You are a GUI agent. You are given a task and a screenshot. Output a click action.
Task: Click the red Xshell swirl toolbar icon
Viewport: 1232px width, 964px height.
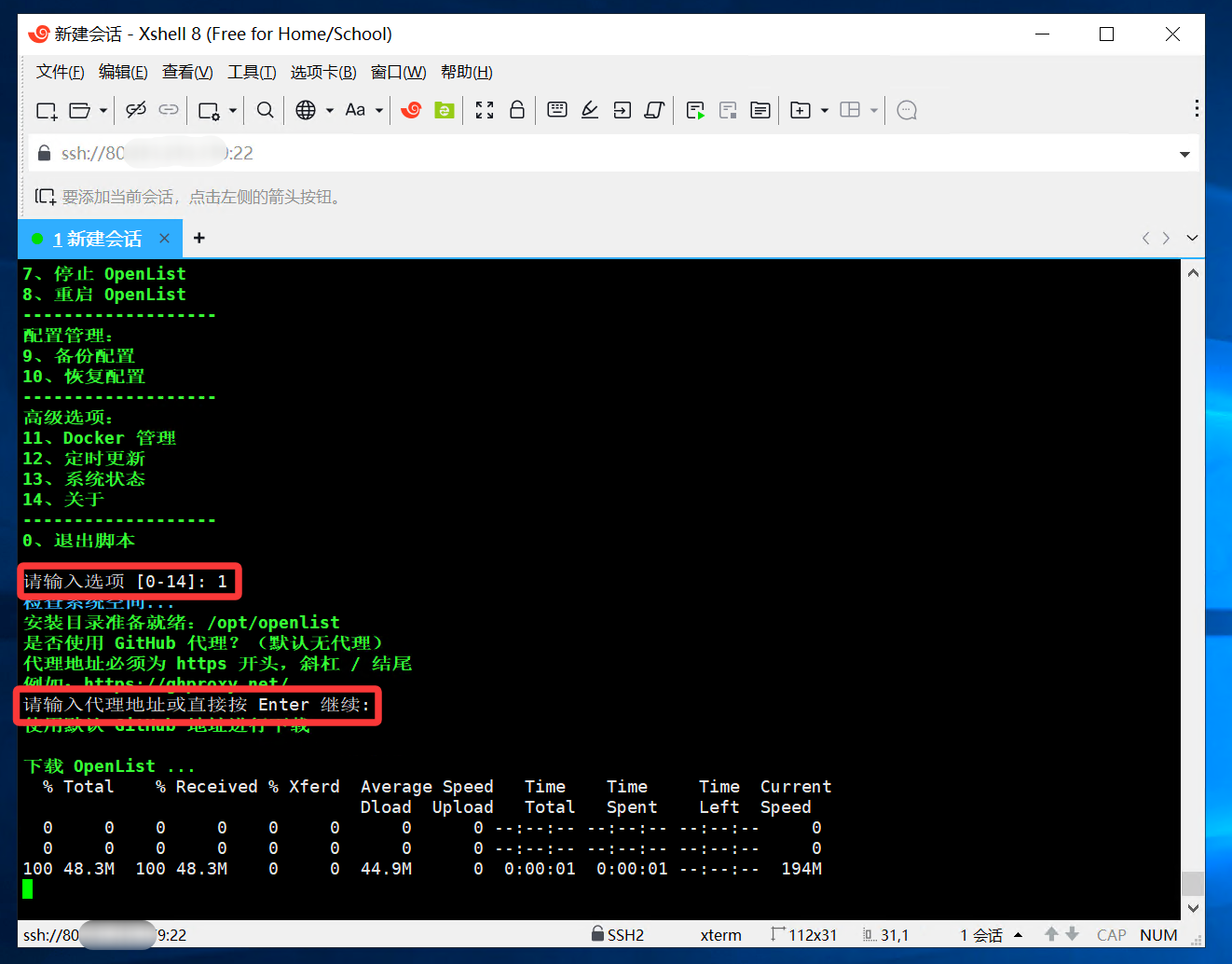click(411, 110)
